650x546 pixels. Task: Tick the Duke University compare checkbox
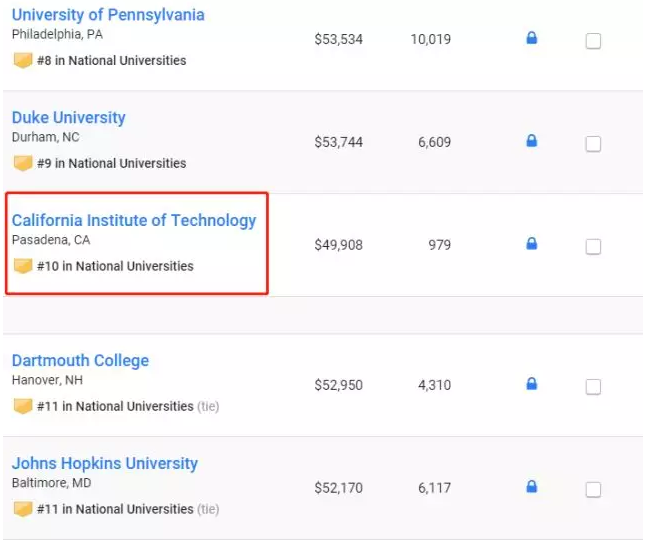(593, 144)
